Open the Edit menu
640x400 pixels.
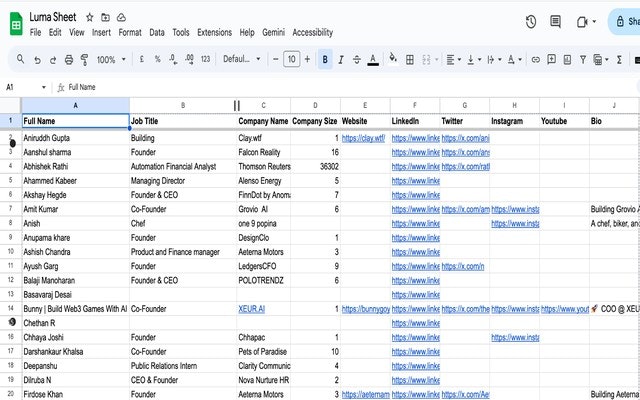55,32
